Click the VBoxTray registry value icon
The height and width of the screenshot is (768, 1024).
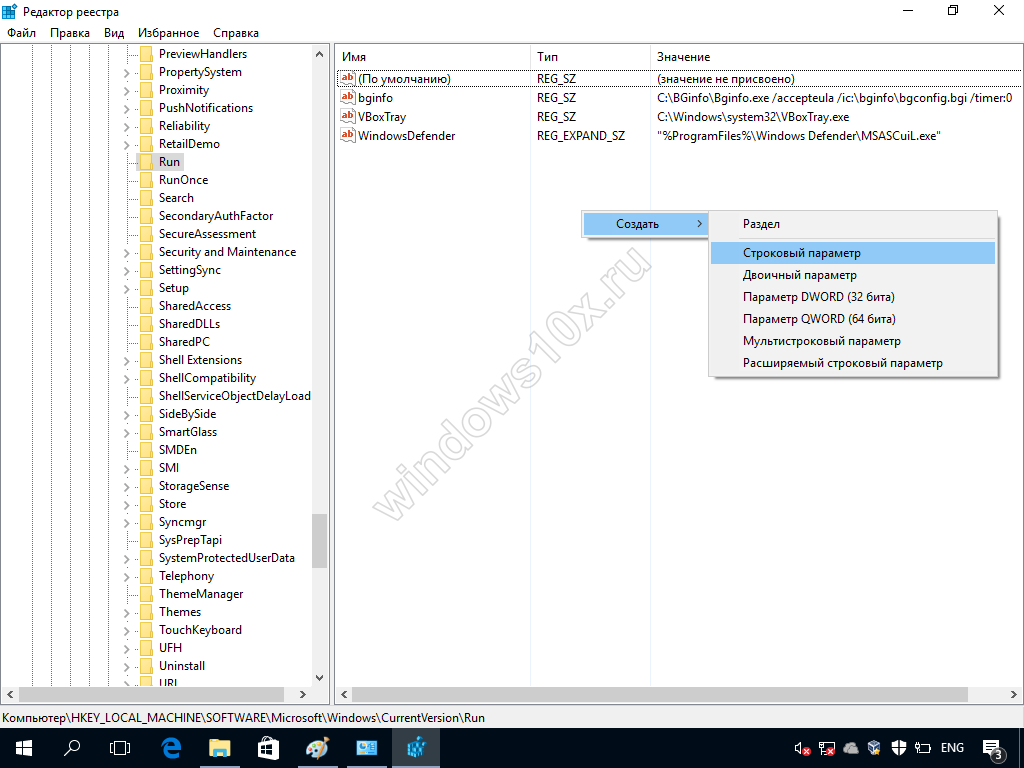[348, 117]
